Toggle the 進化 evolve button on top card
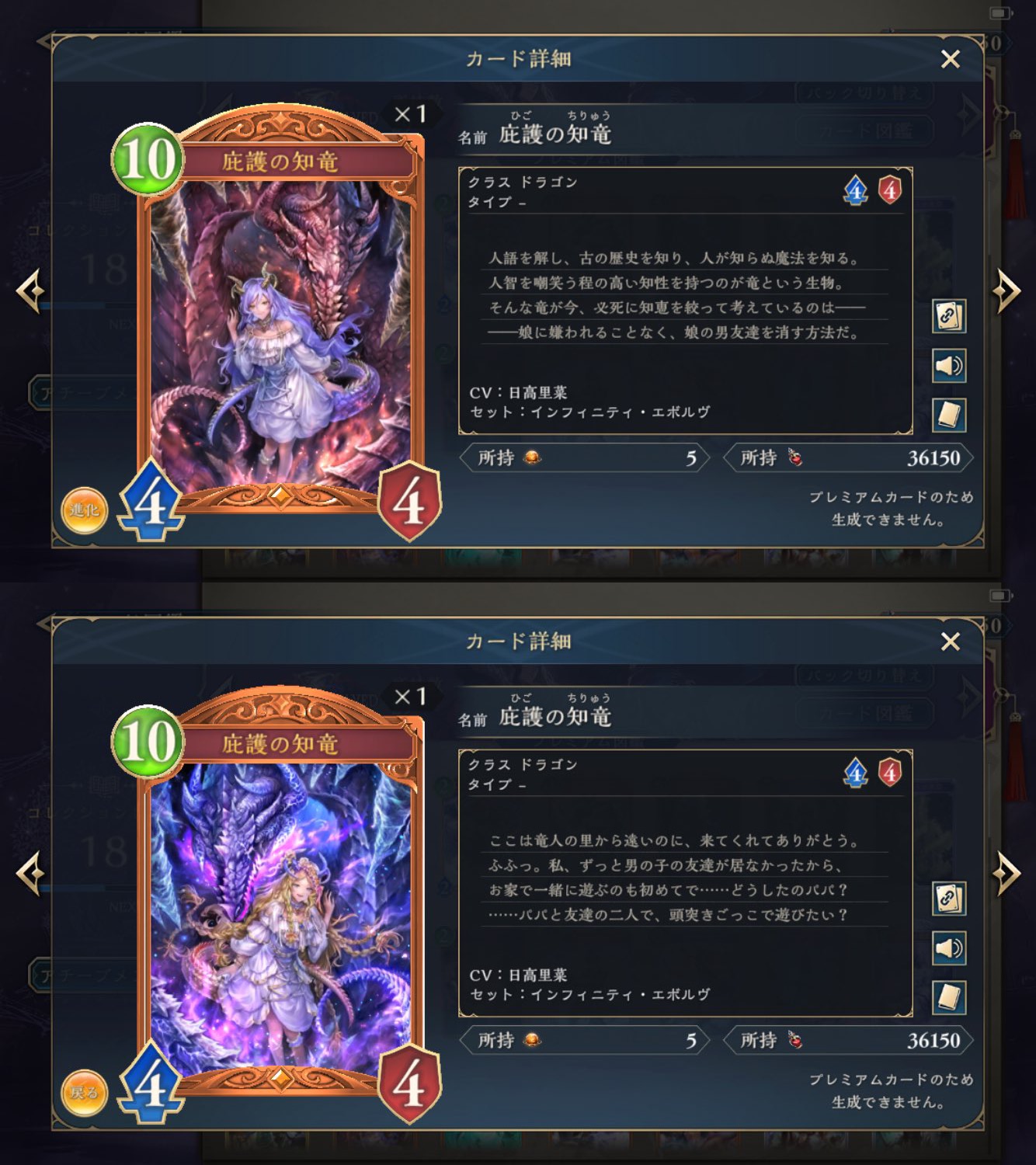This screenshot has width=1036, height=1165. pyautogui.click(x=84, y=510)
